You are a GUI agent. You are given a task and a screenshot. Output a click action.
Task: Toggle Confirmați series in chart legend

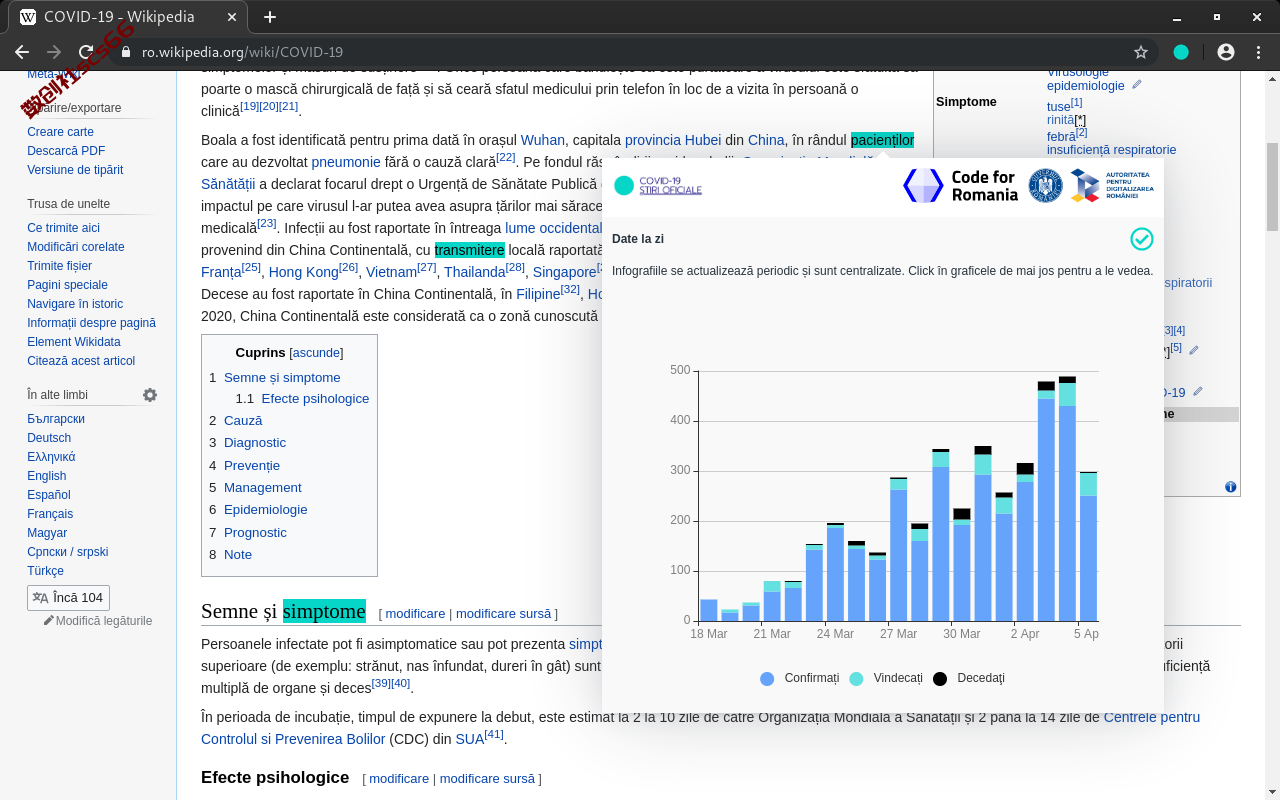tap(799, 678)
